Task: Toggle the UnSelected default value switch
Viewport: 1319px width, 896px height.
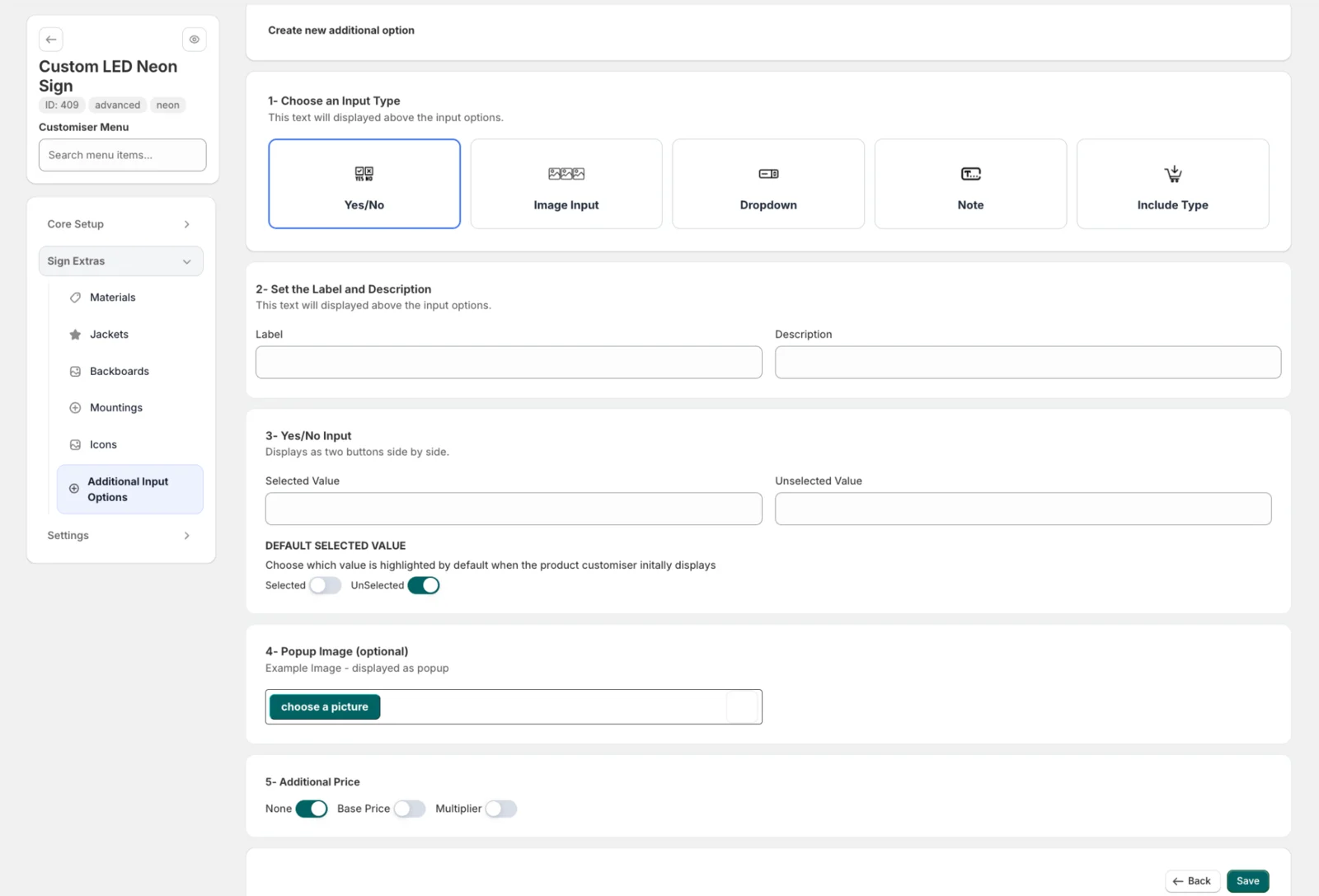Action: 424,585
